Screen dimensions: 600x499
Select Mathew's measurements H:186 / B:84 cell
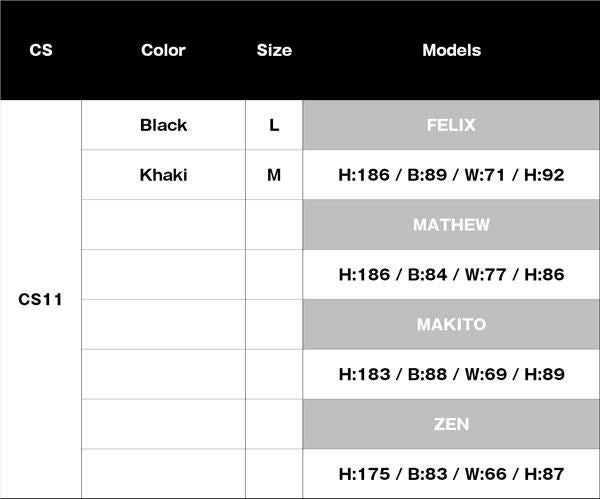[x=451, y=274]
